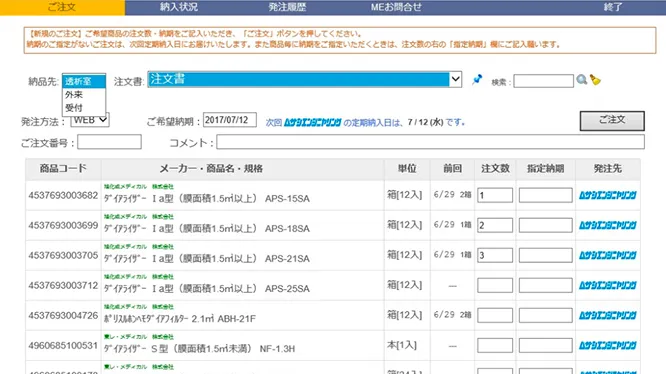Click product code 4537693003699

coord(63,225)
